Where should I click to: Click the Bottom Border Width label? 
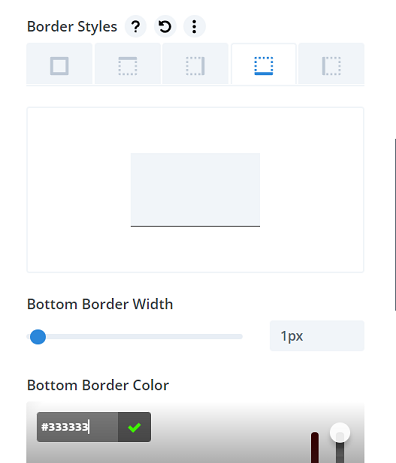coord(100,304)
